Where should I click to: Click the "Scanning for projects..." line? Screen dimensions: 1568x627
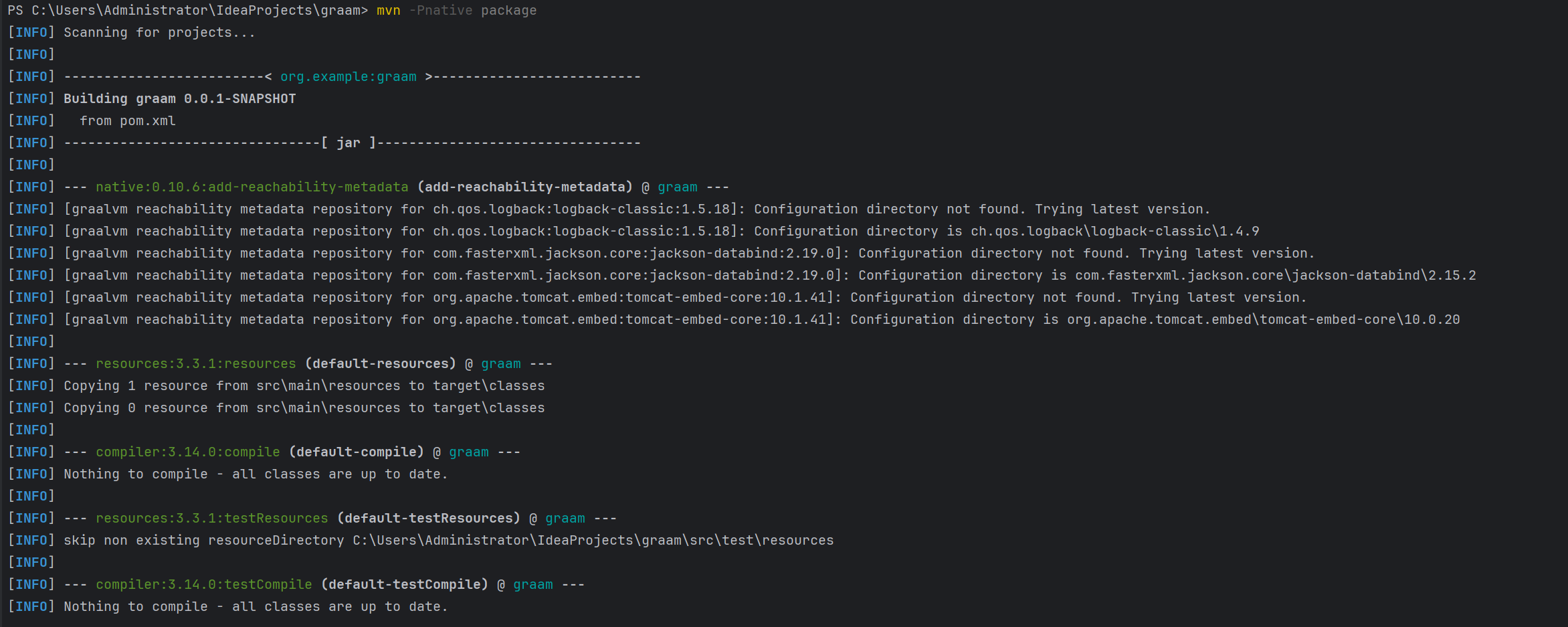click(x=159, y=33)
